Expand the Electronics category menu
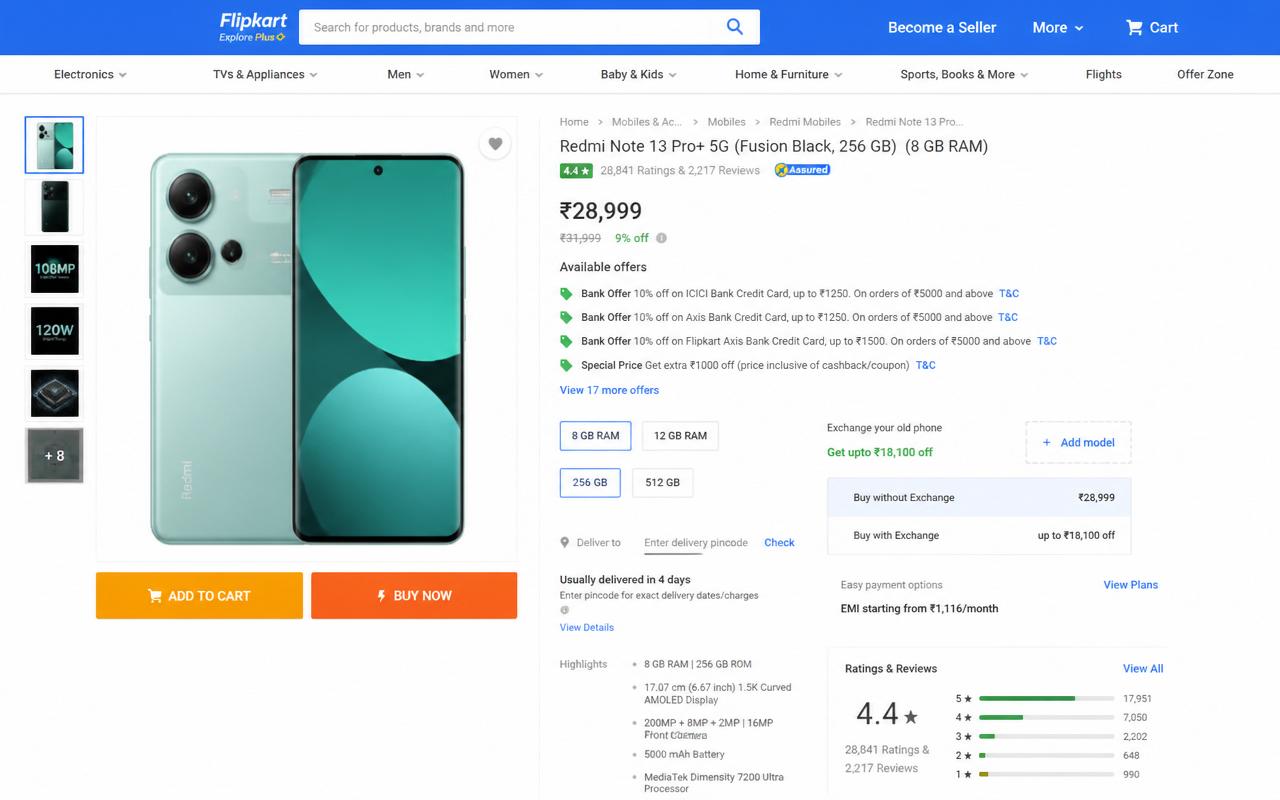This screenshot has width=1280, height=800. click(90, 74)
